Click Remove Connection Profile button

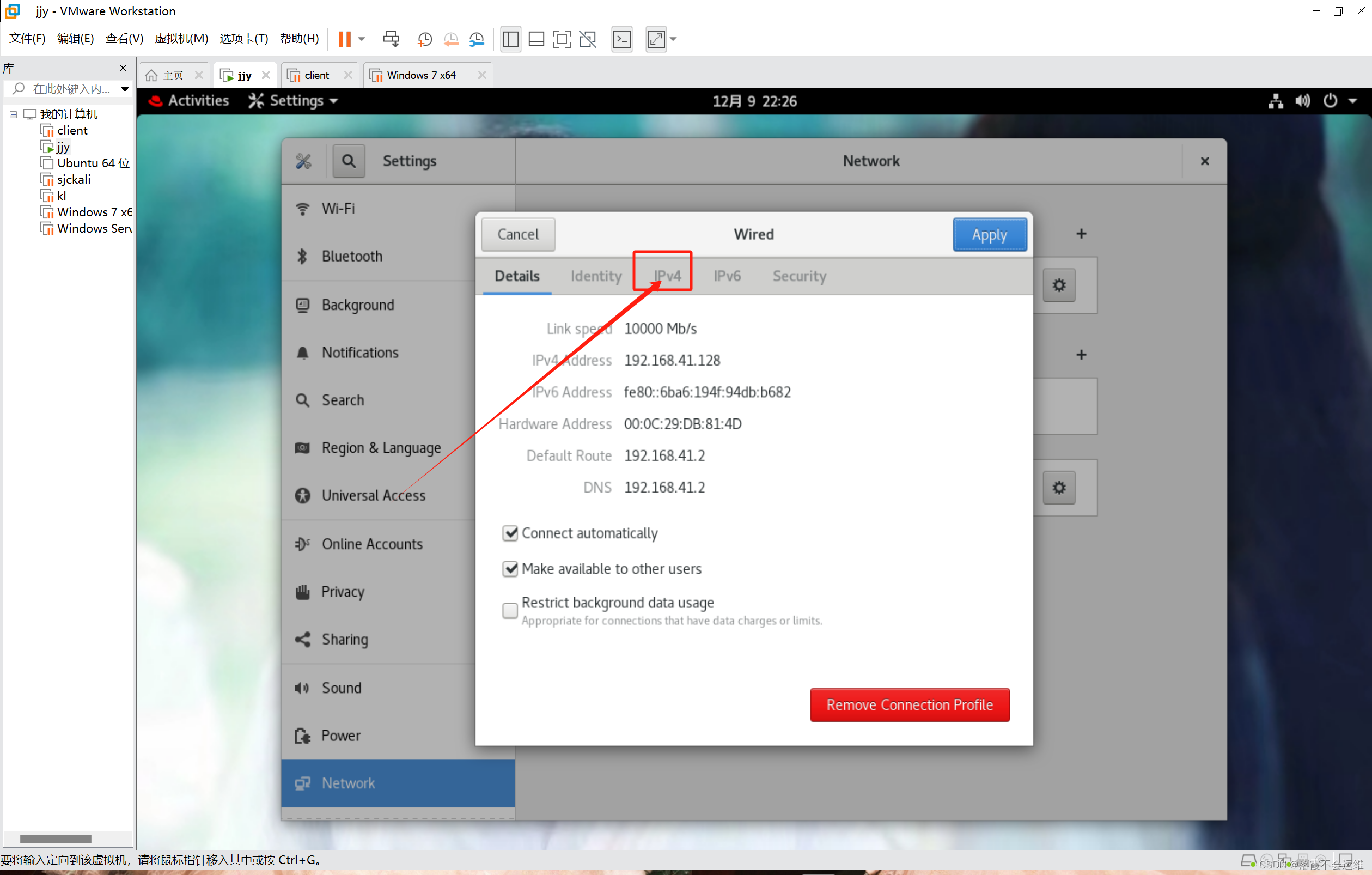(x=910, y=704)
